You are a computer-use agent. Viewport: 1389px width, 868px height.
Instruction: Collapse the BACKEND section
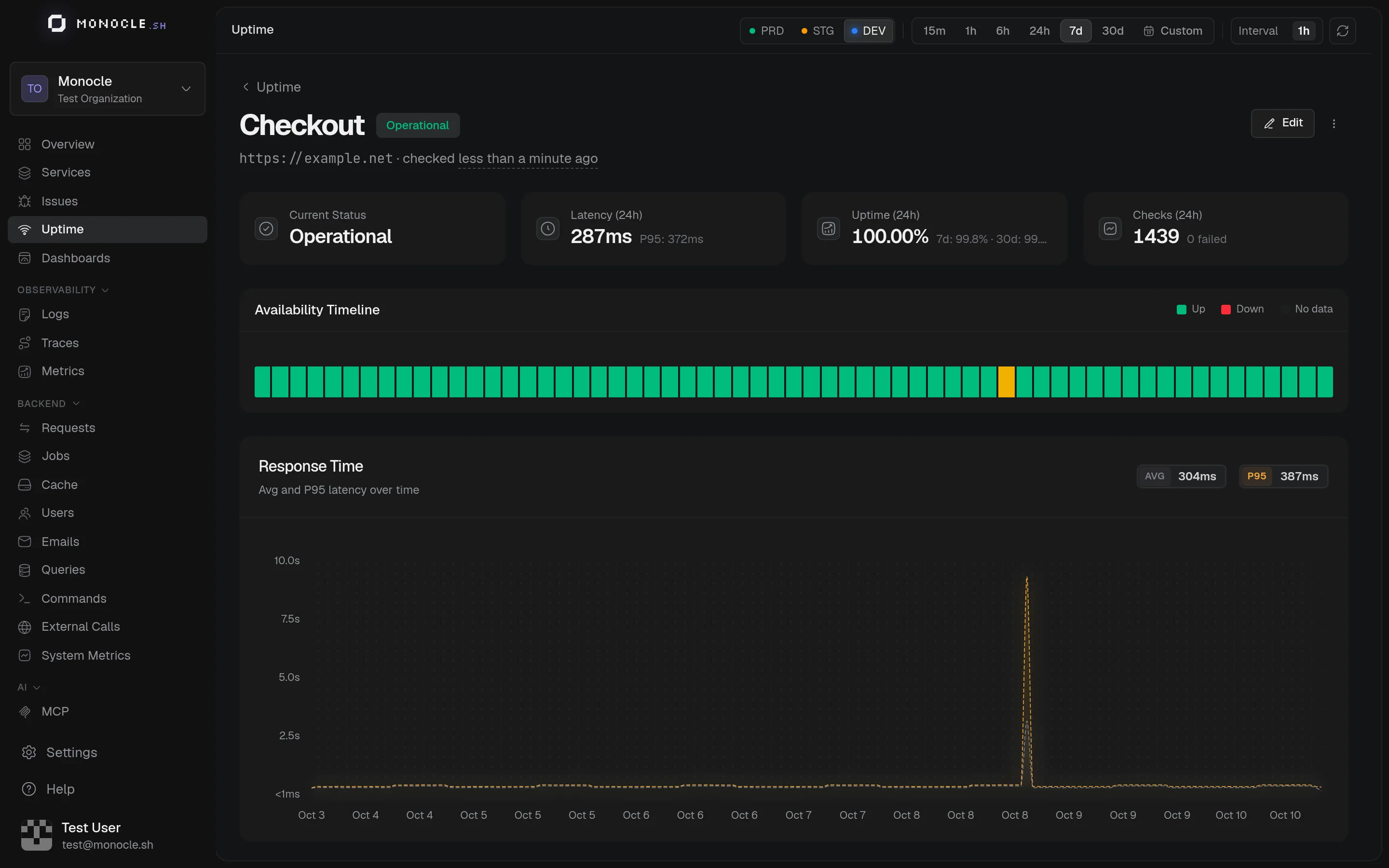pos(49,404)
